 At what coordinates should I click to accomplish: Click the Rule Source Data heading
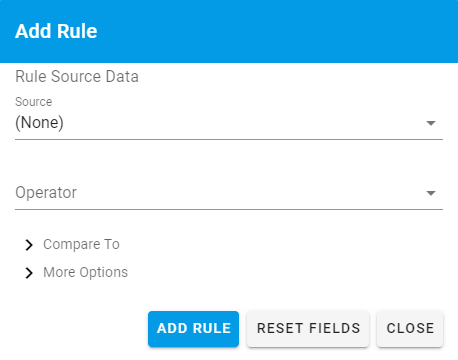click(77, 76)
